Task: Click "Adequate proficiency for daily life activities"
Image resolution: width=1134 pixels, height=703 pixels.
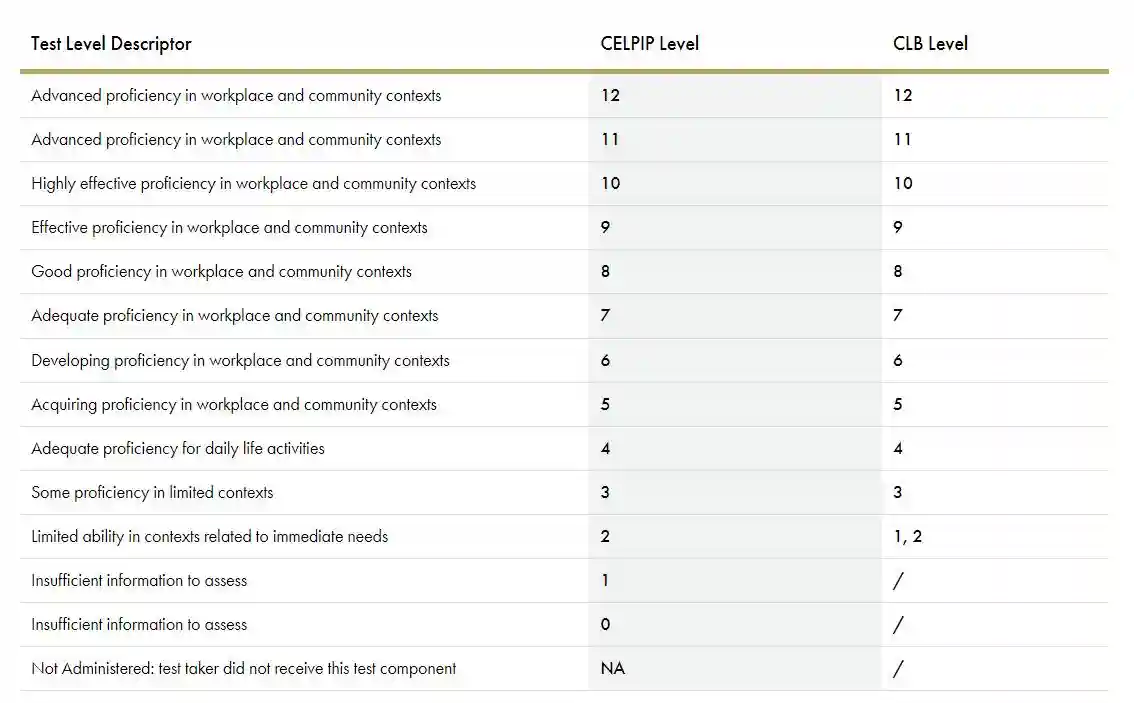Action: 178,449
